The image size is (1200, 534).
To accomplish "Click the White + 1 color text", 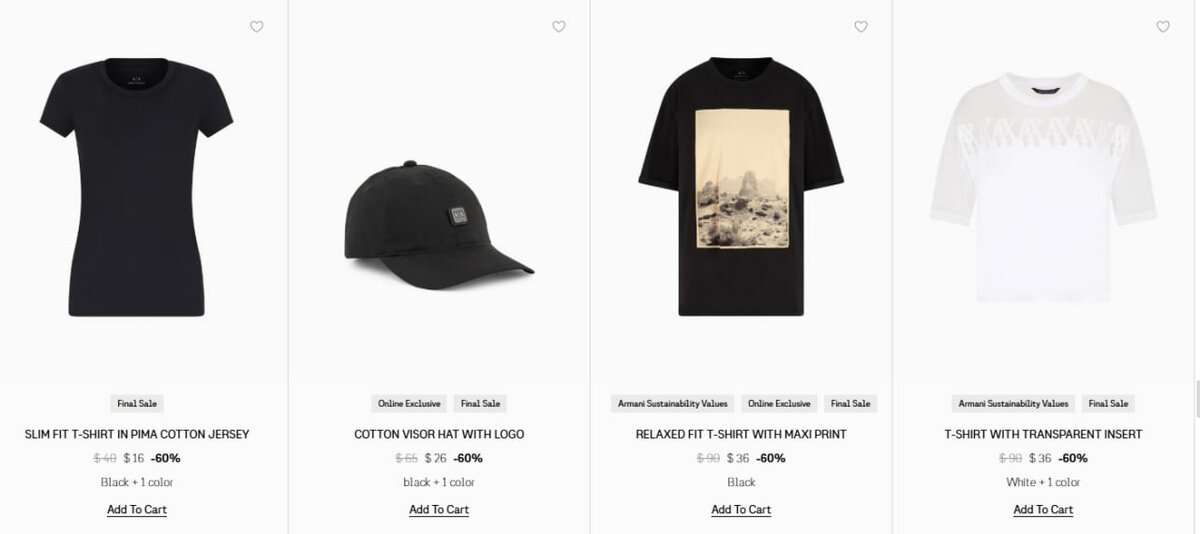I will coord(1043,482).
